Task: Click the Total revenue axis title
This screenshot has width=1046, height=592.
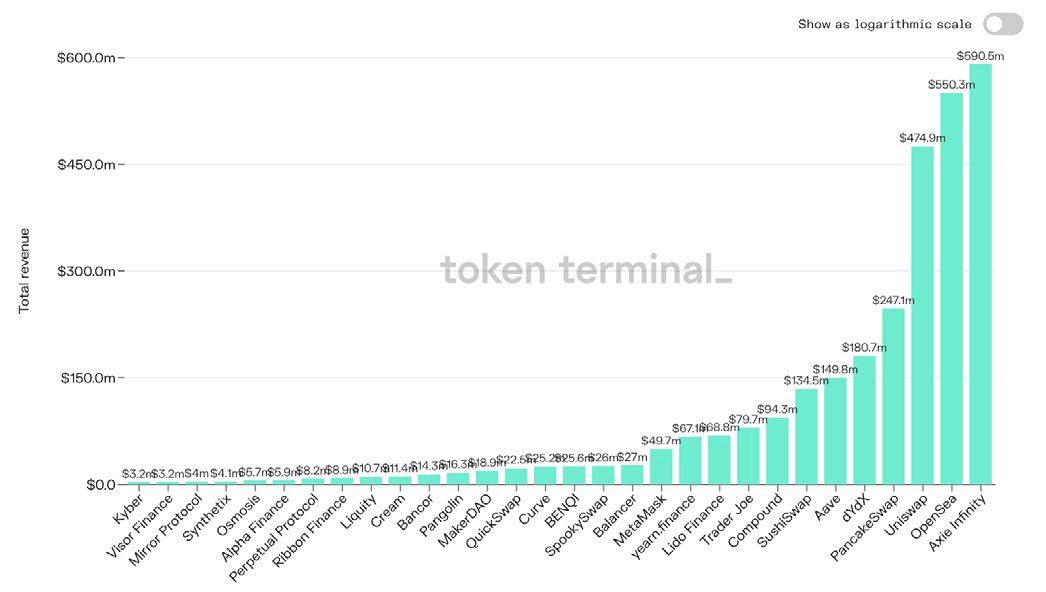Action: click(x=25, y=270)
